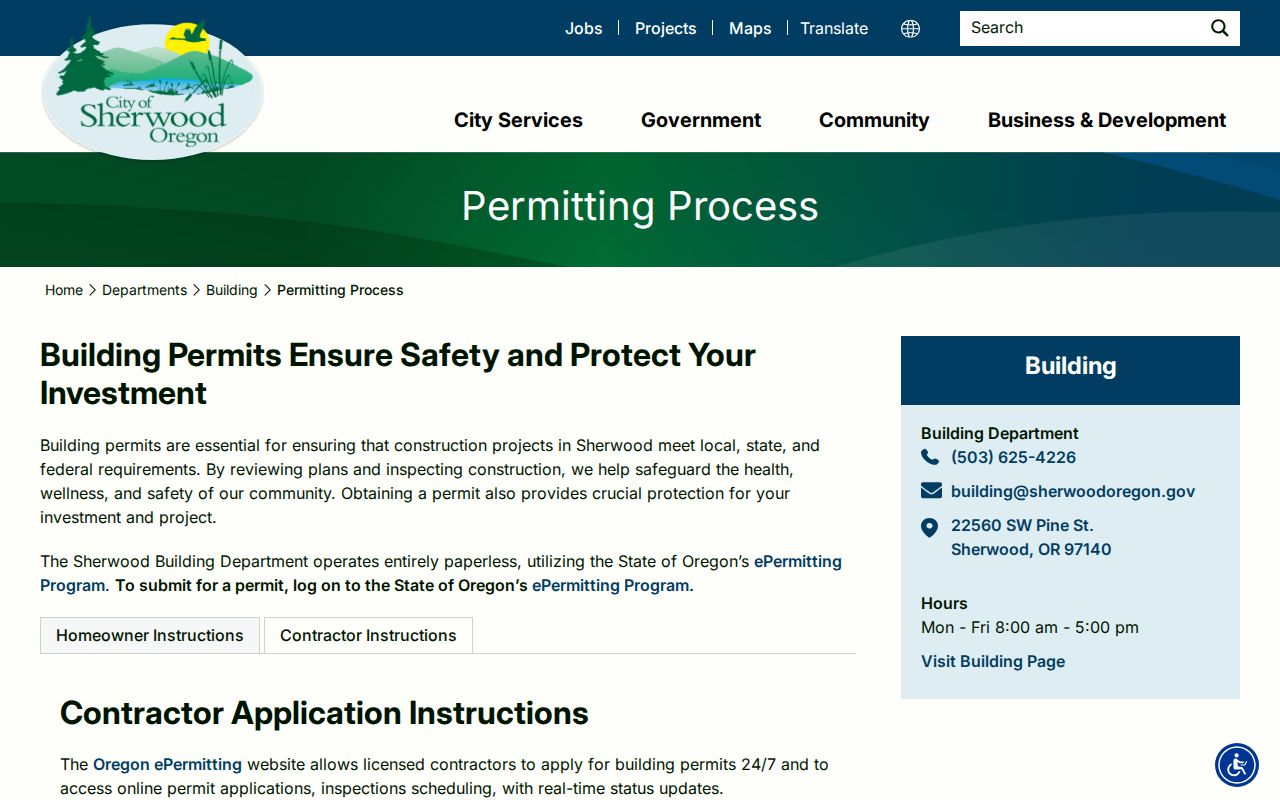Click the map pin address icon

click(x=930, y=527)
